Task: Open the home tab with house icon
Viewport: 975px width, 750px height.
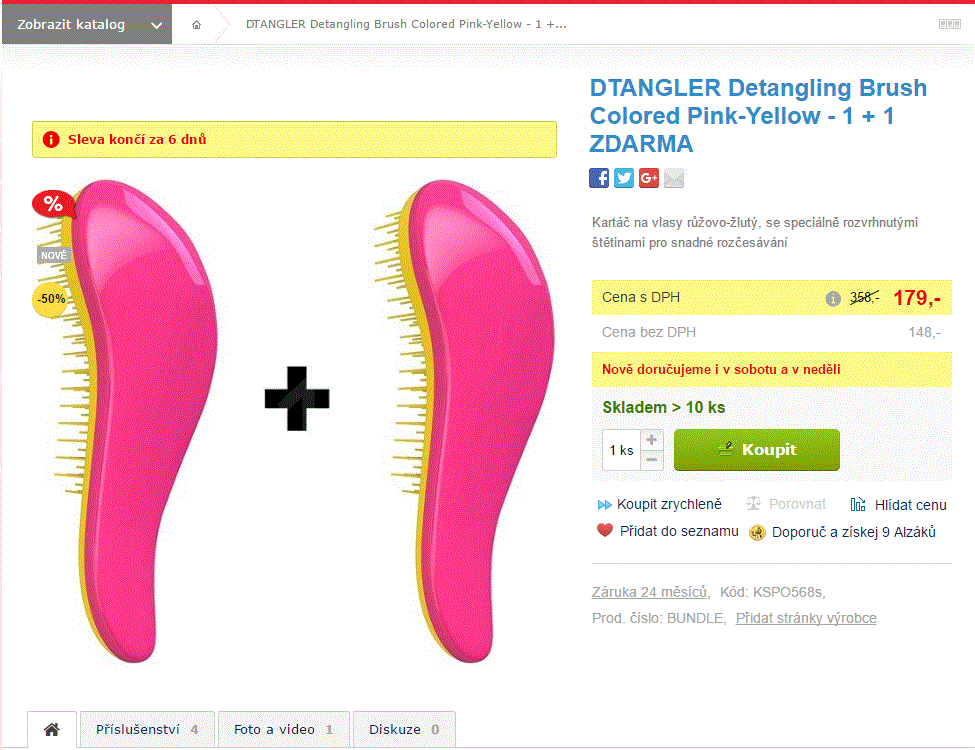Action: (x=52, y=729)
